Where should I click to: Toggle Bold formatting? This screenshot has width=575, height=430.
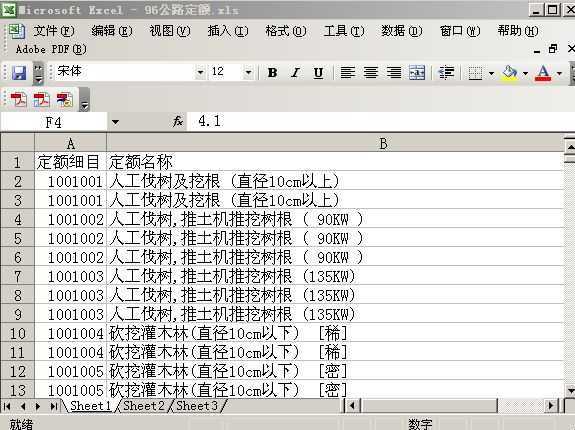coord(272,73)
